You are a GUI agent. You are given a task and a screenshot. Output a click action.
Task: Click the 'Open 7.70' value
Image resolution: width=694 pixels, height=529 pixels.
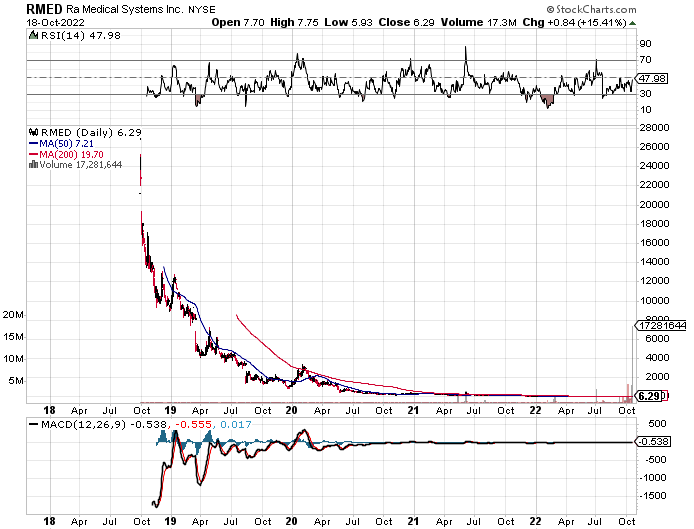pyautogui.click(x=238, y=22)
